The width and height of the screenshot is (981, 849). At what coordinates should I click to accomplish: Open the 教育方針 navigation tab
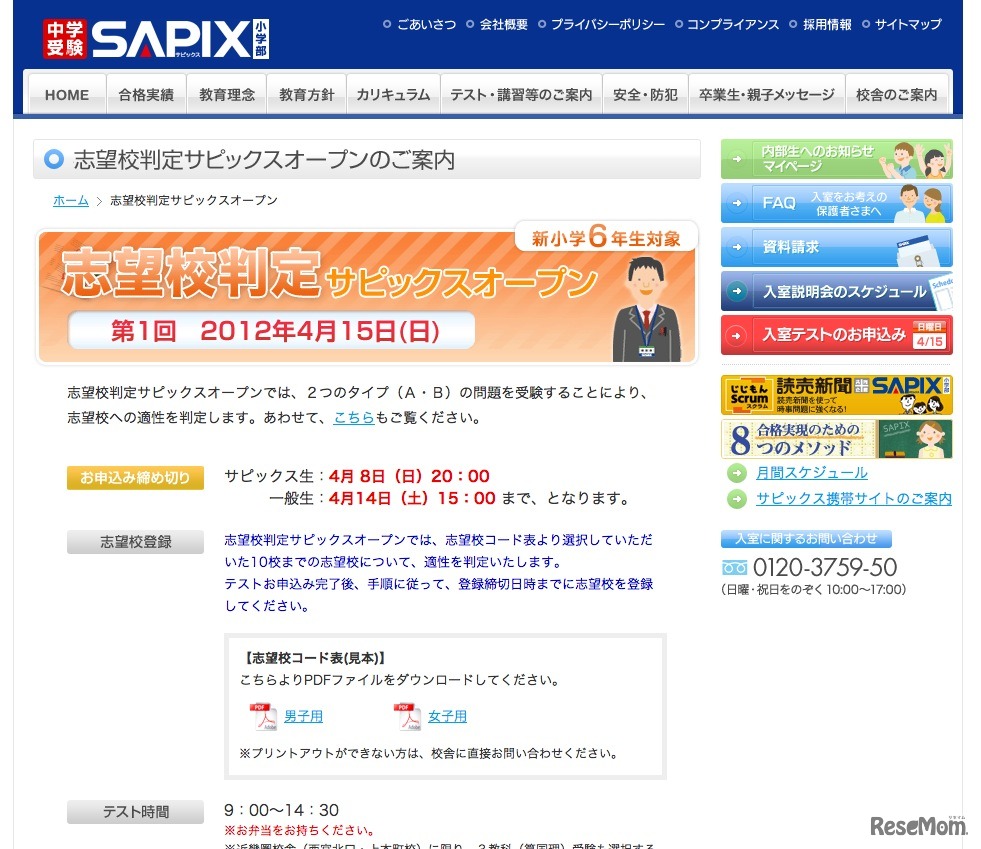307,94
